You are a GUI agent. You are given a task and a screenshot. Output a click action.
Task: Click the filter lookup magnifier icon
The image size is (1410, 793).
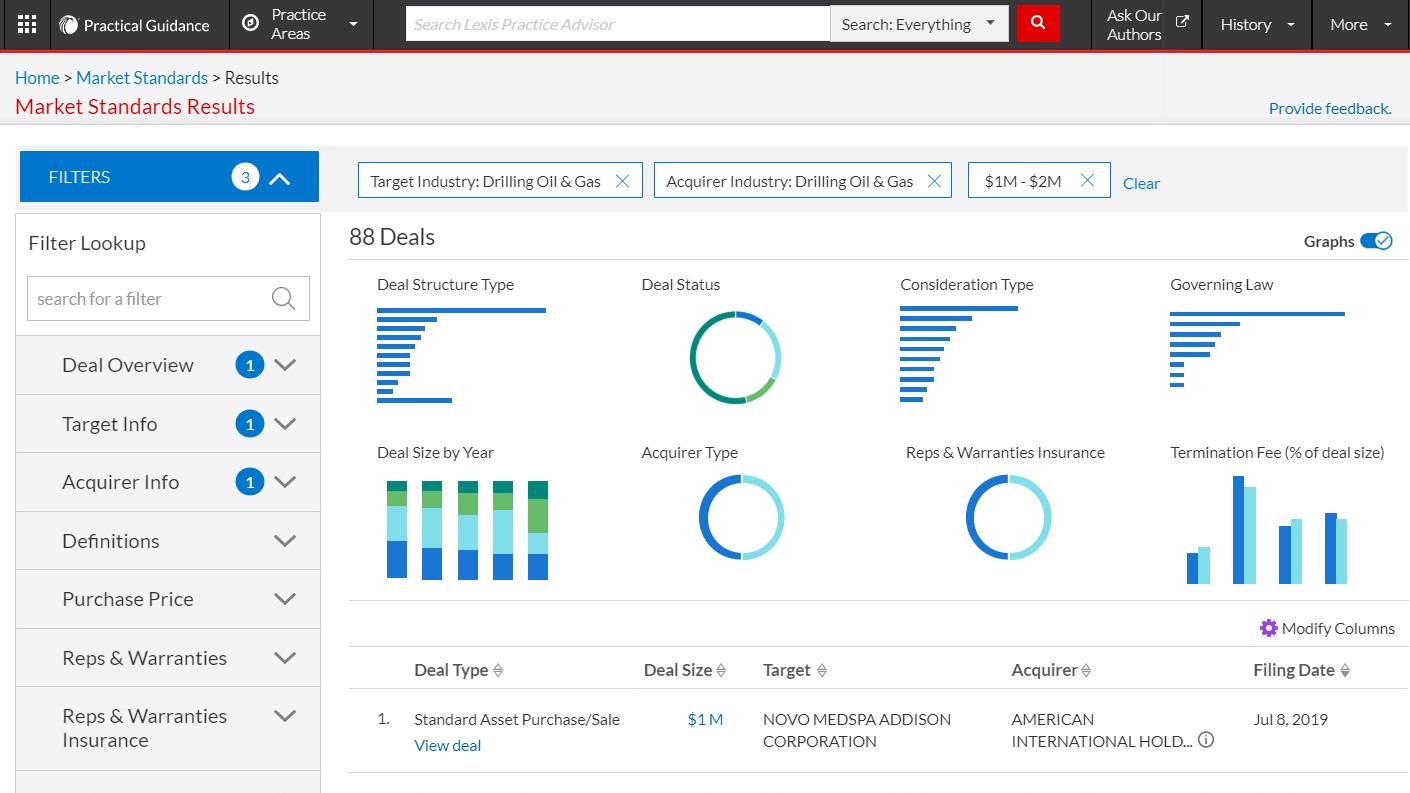[284, 299]
